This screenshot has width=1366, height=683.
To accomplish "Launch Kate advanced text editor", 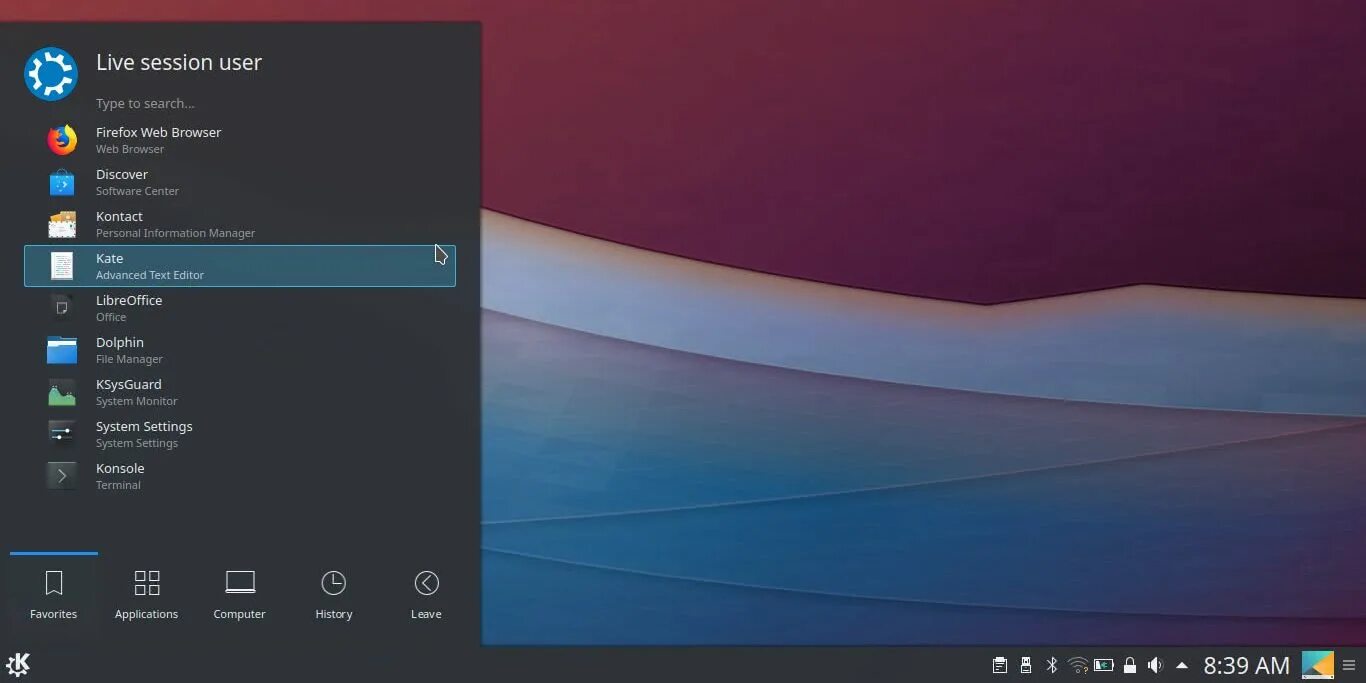I will (x=240, y=266).
